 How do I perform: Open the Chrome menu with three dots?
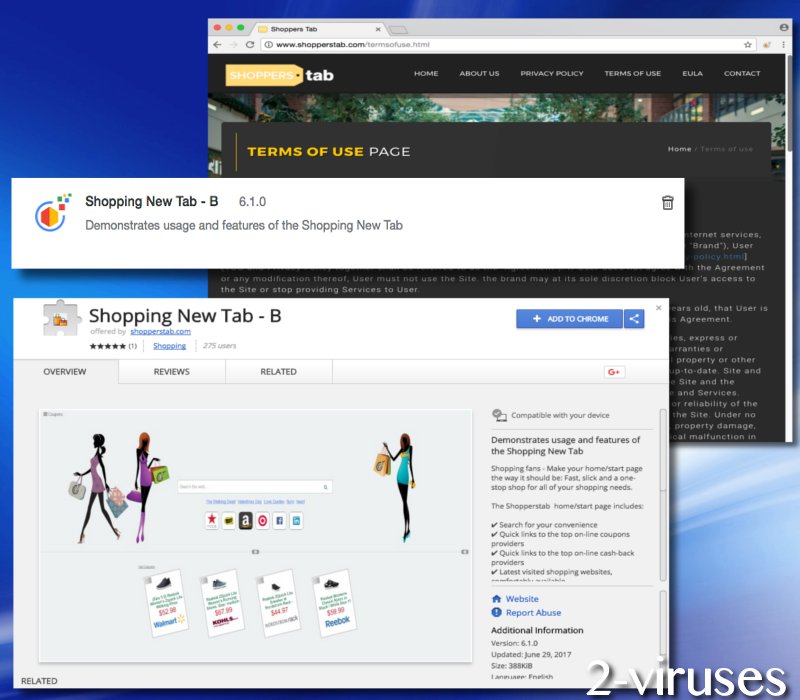[785, 45]
